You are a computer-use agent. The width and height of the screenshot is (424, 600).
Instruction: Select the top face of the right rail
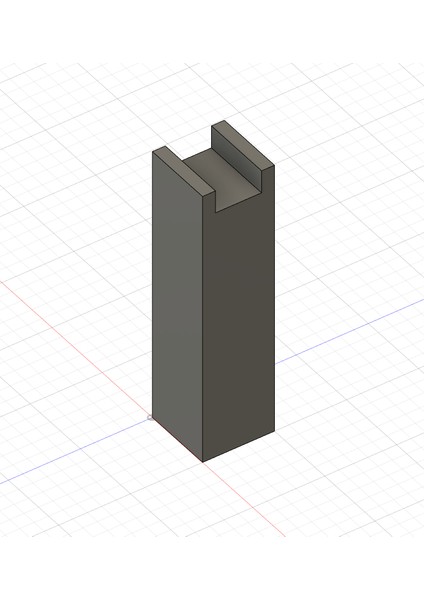[x=243, y=144]
